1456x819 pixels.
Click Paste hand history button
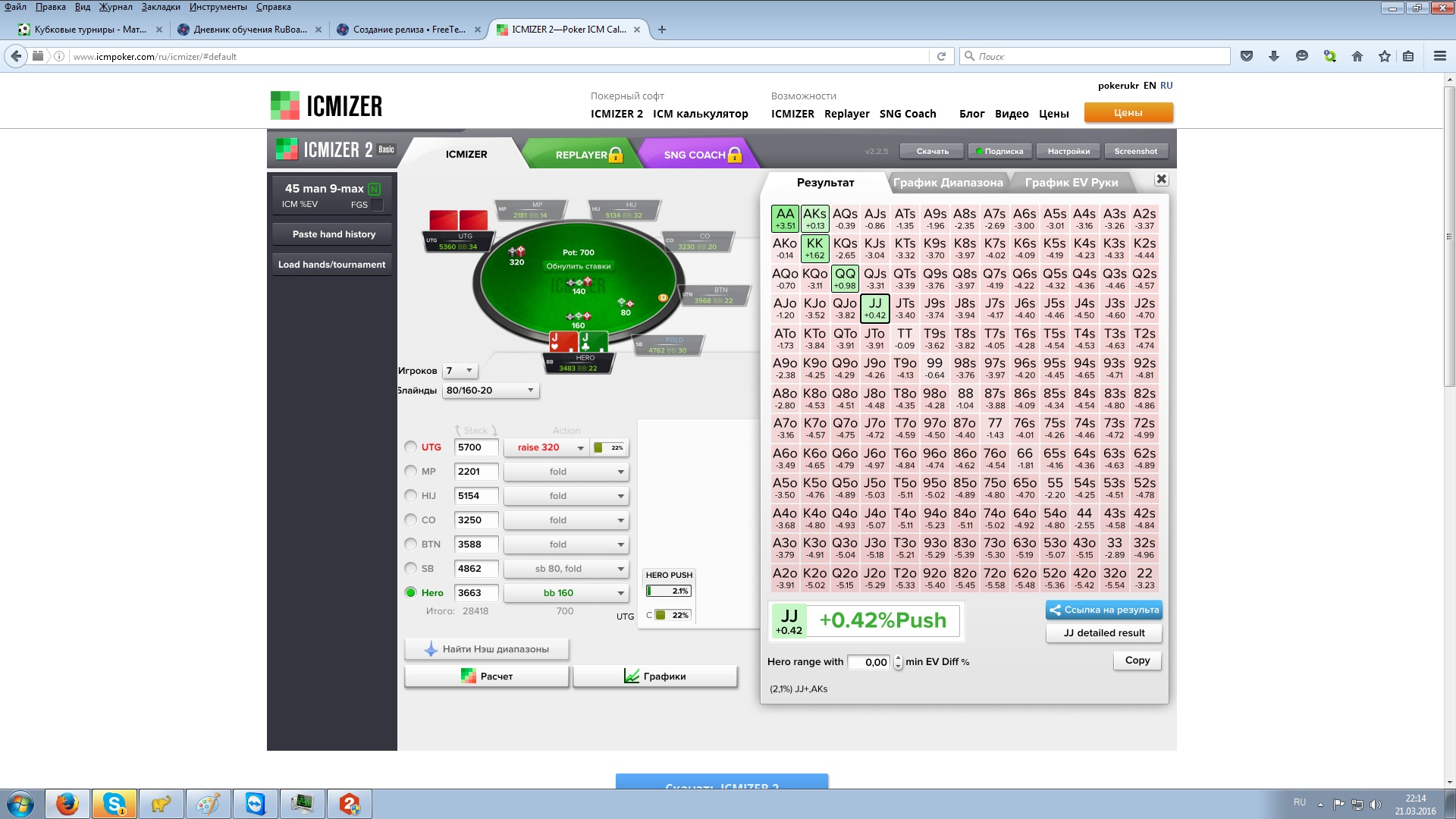point(334,234)
